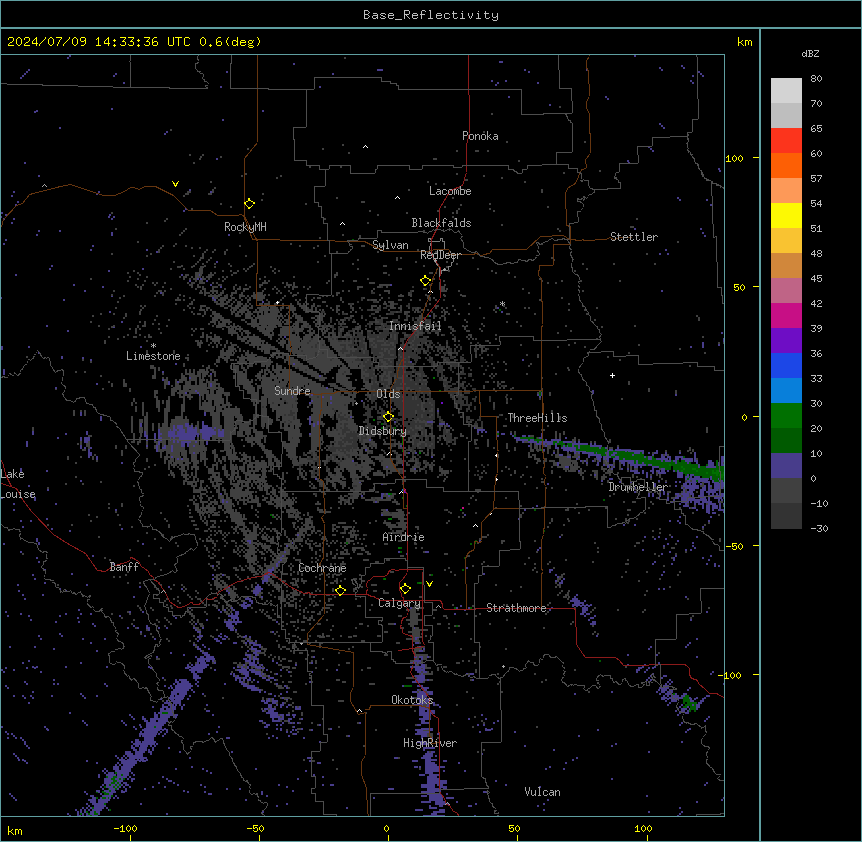The width and height of the screenshot is (862, 842).
Task: Select the blue 36-33 dBZ legend swatch
Action: [x=786, y=365]
